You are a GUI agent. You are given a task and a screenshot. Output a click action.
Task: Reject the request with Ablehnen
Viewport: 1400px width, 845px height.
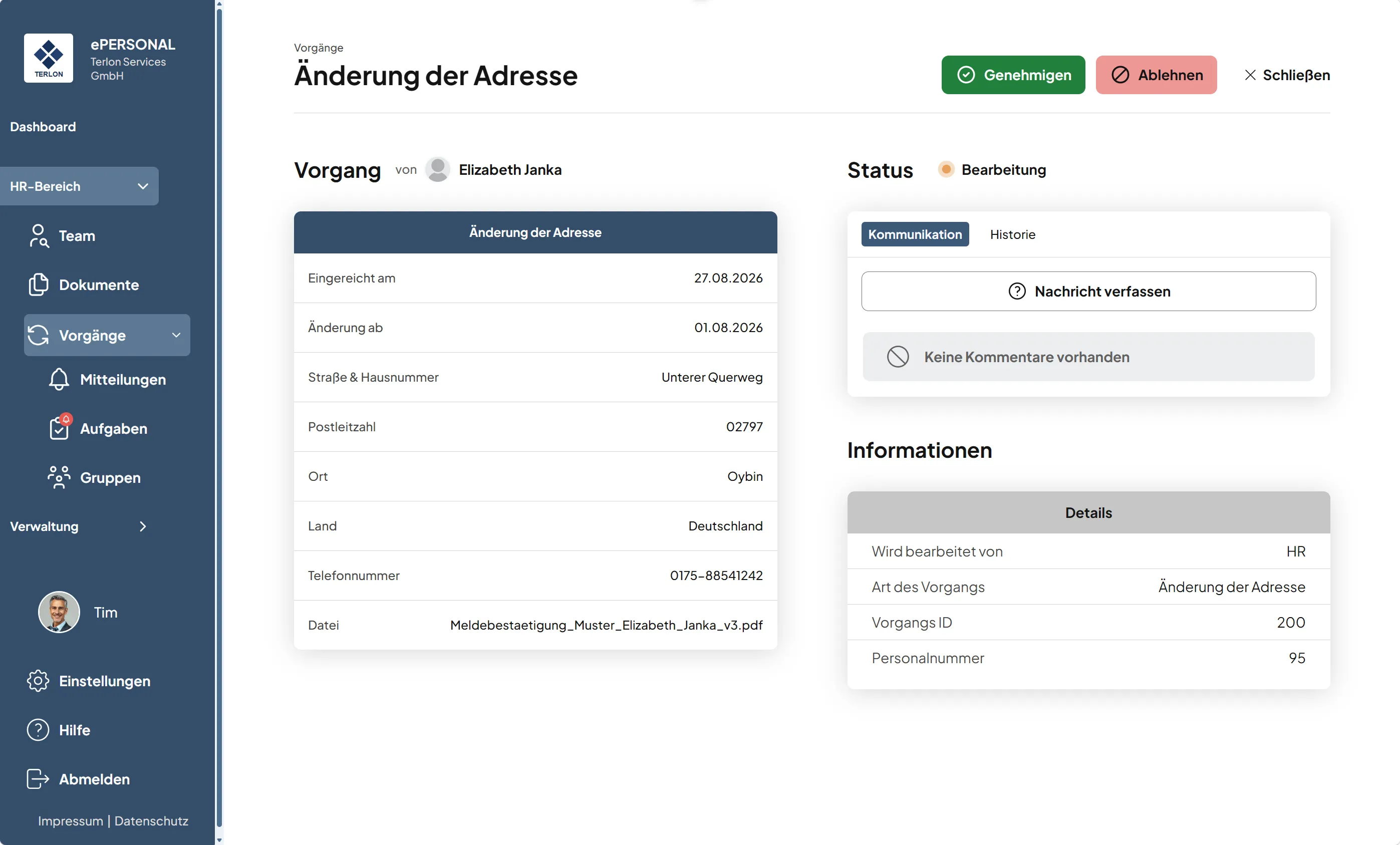[x=1156, y=75]
